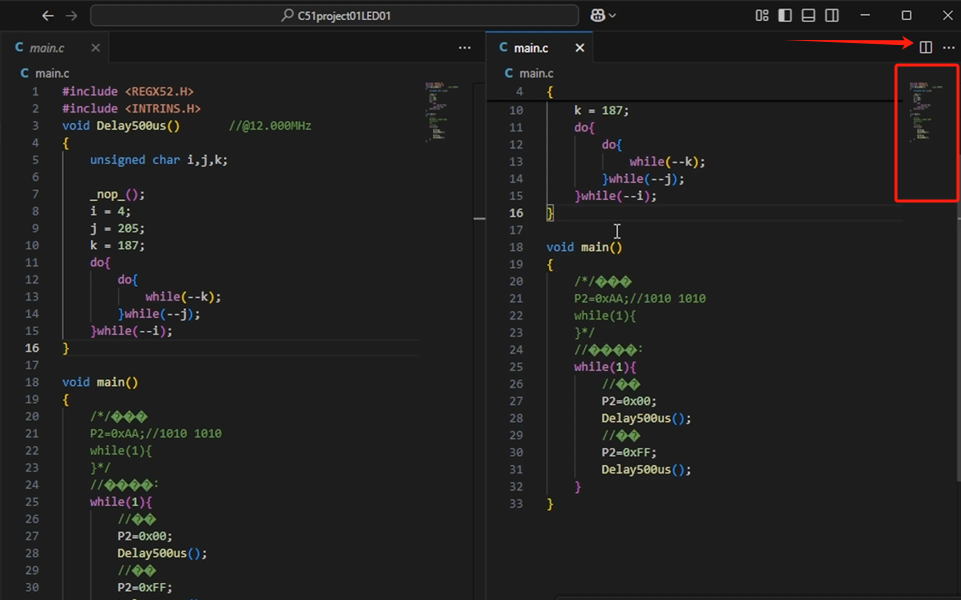961x600 pixels.
Task: Open More Actions menu in the right editor group
Action: pos(948,47)
